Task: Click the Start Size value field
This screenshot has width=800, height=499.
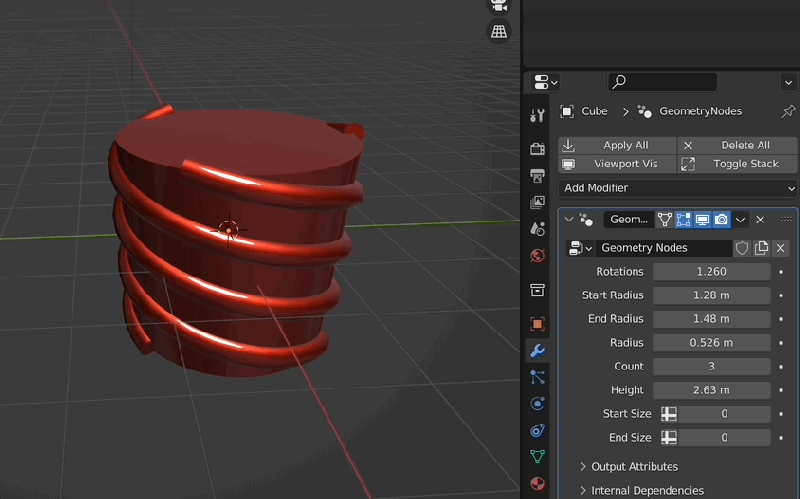Action: 724,414
